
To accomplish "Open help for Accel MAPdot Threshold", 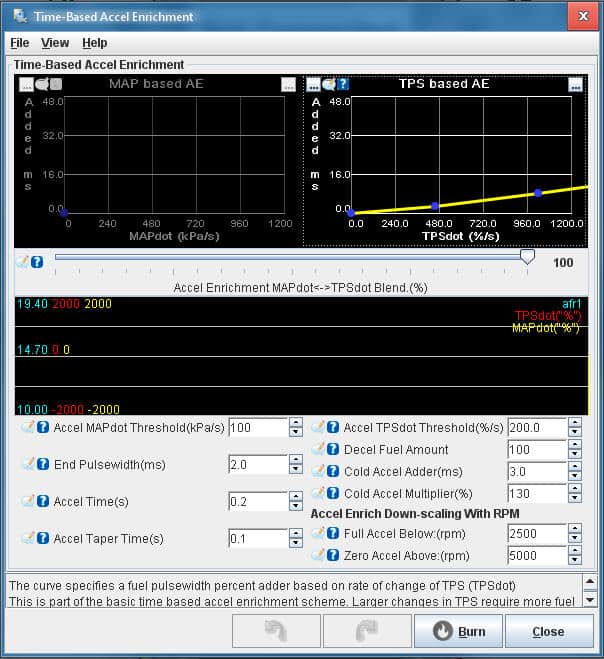I will (43, 427).
